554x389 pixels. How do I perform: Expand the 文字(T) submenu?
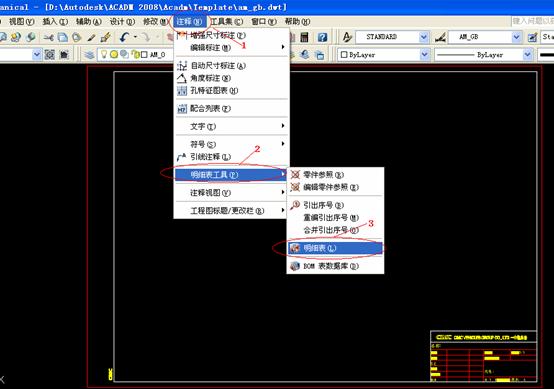coord(231,126)
